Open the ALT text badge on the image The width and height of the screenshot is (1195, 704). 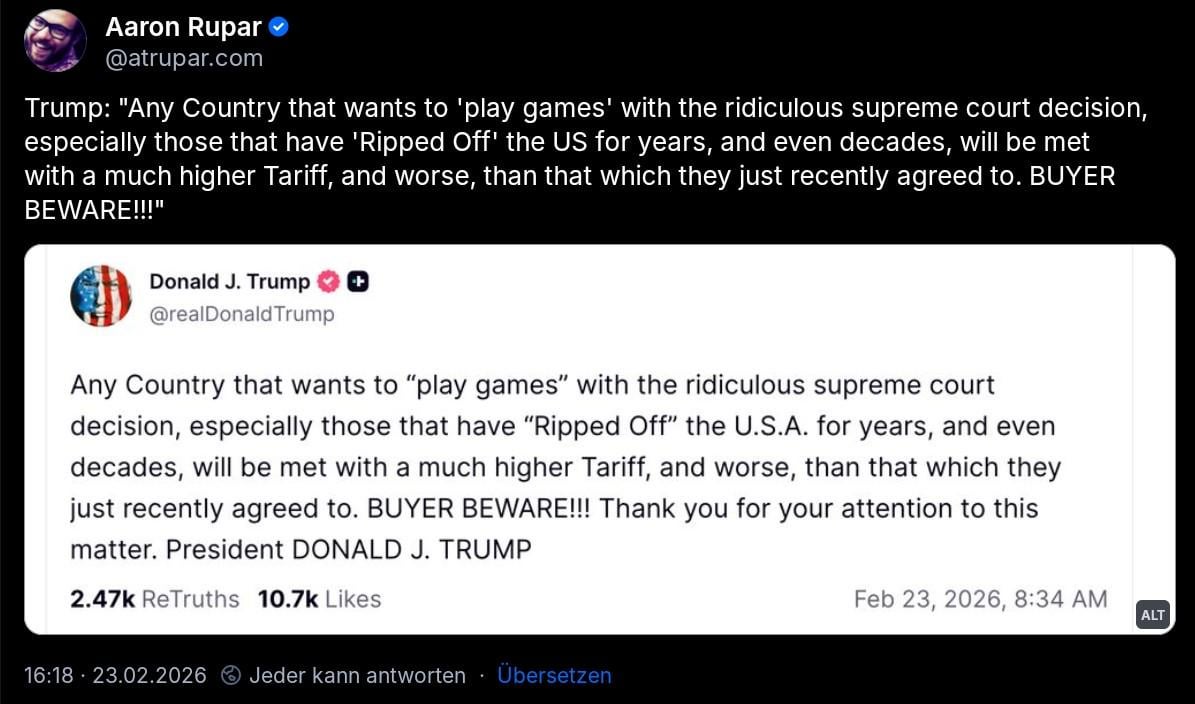coord(1153,615)
